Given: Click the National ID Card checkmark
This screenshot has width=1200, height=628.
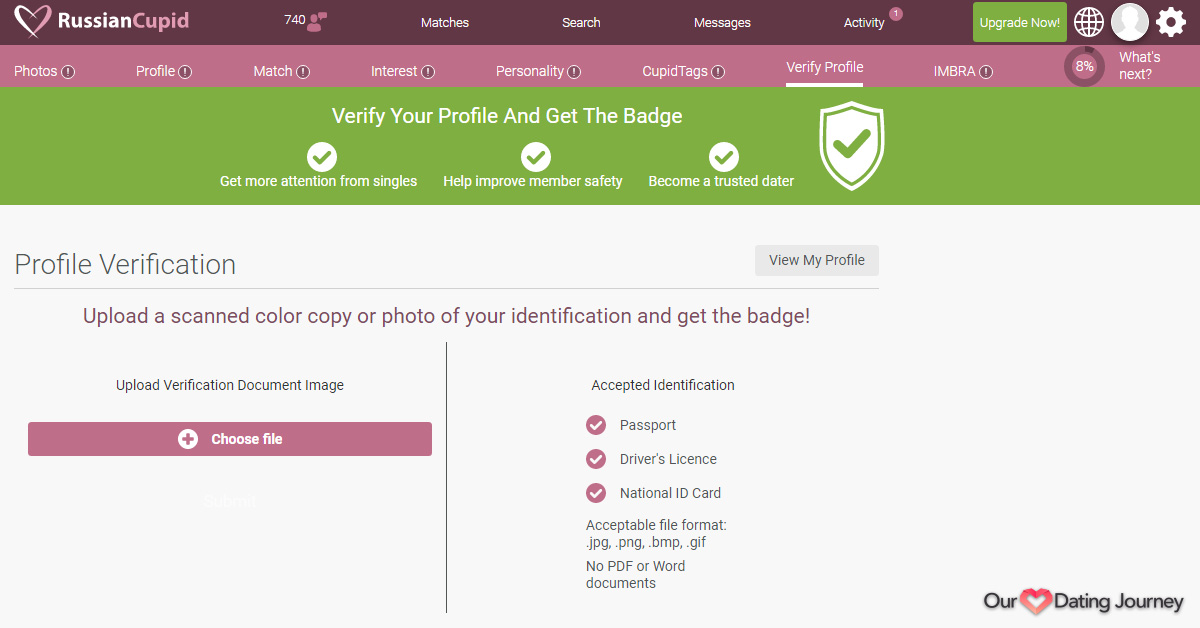Looking at the screenshot, I should [x=596, y=493].
